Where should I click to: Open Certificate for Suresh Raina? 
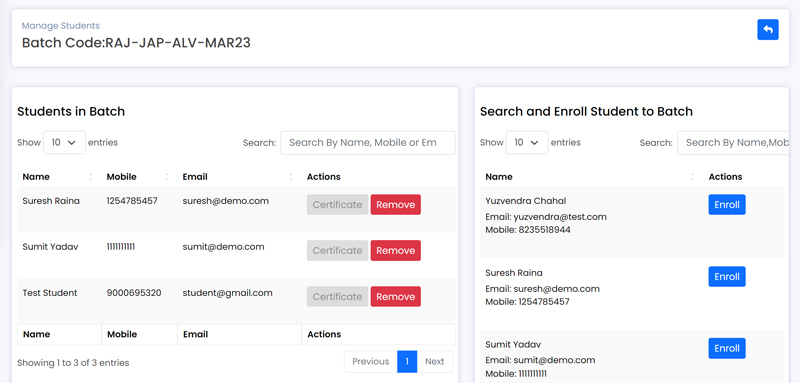337,205
